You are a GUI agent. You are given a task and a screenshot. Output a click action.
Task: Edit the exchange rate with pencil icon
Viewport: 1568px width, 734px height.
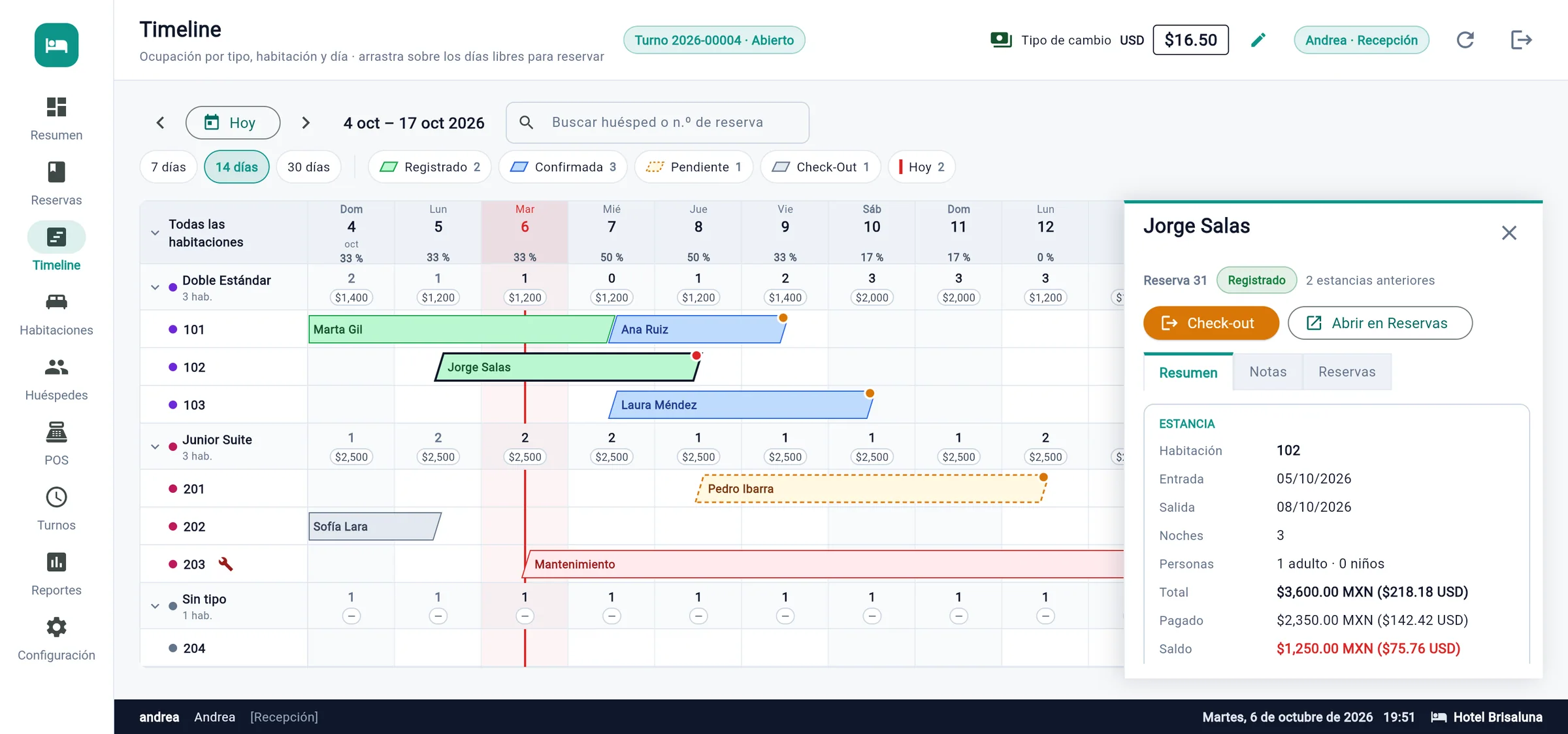point(1258,40)
